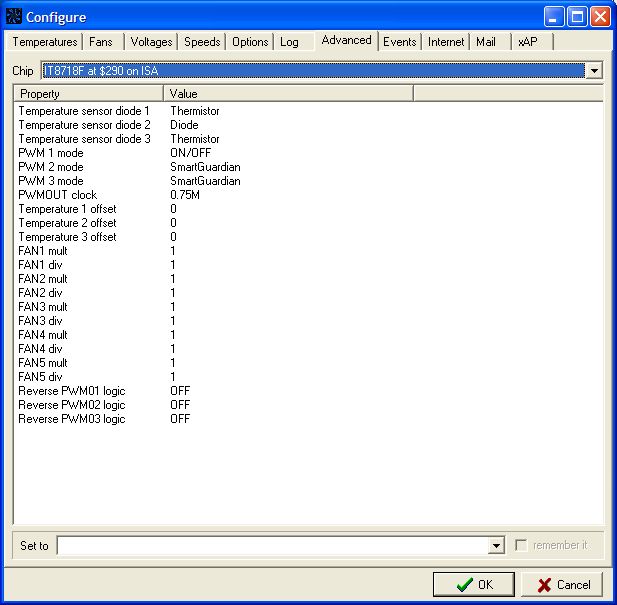617x605 pixels.
Task: Select the Speeds tab
Action: [x=202, y=42]
